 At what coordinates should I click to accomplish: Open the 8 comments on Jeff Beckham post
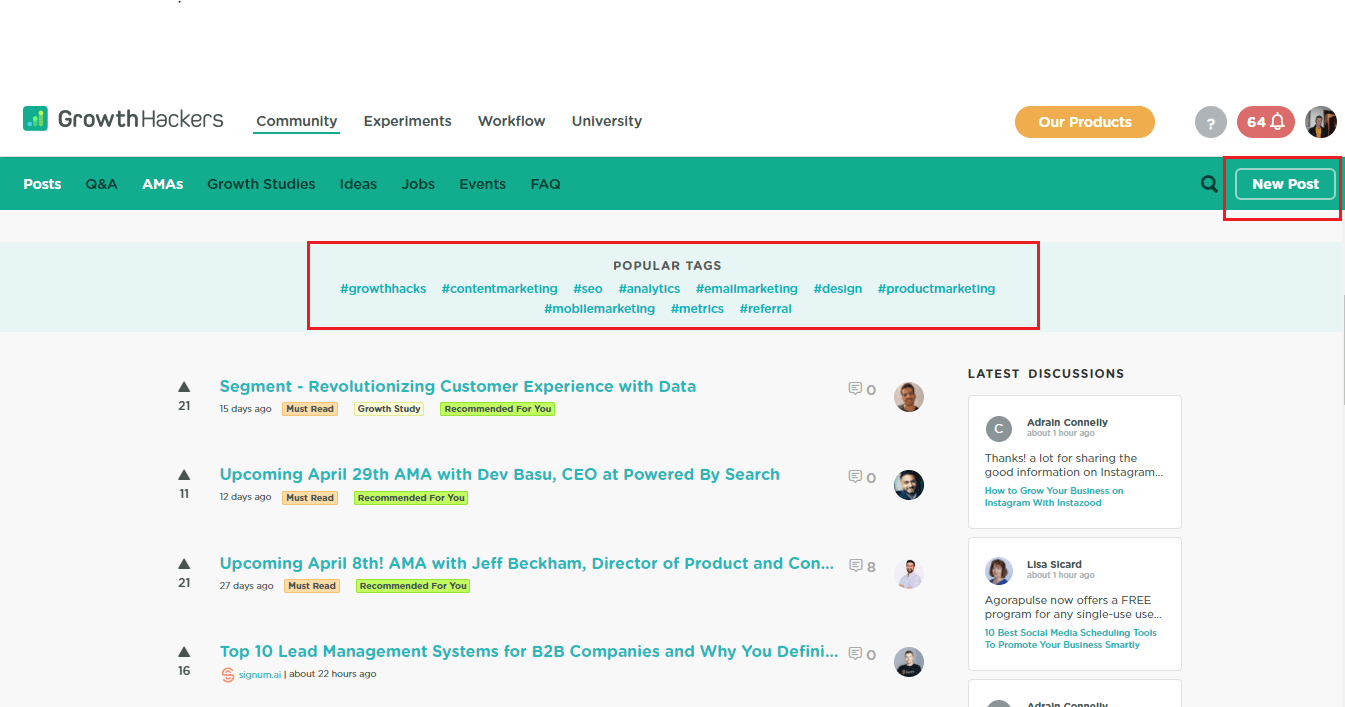[x=862, y=566]
